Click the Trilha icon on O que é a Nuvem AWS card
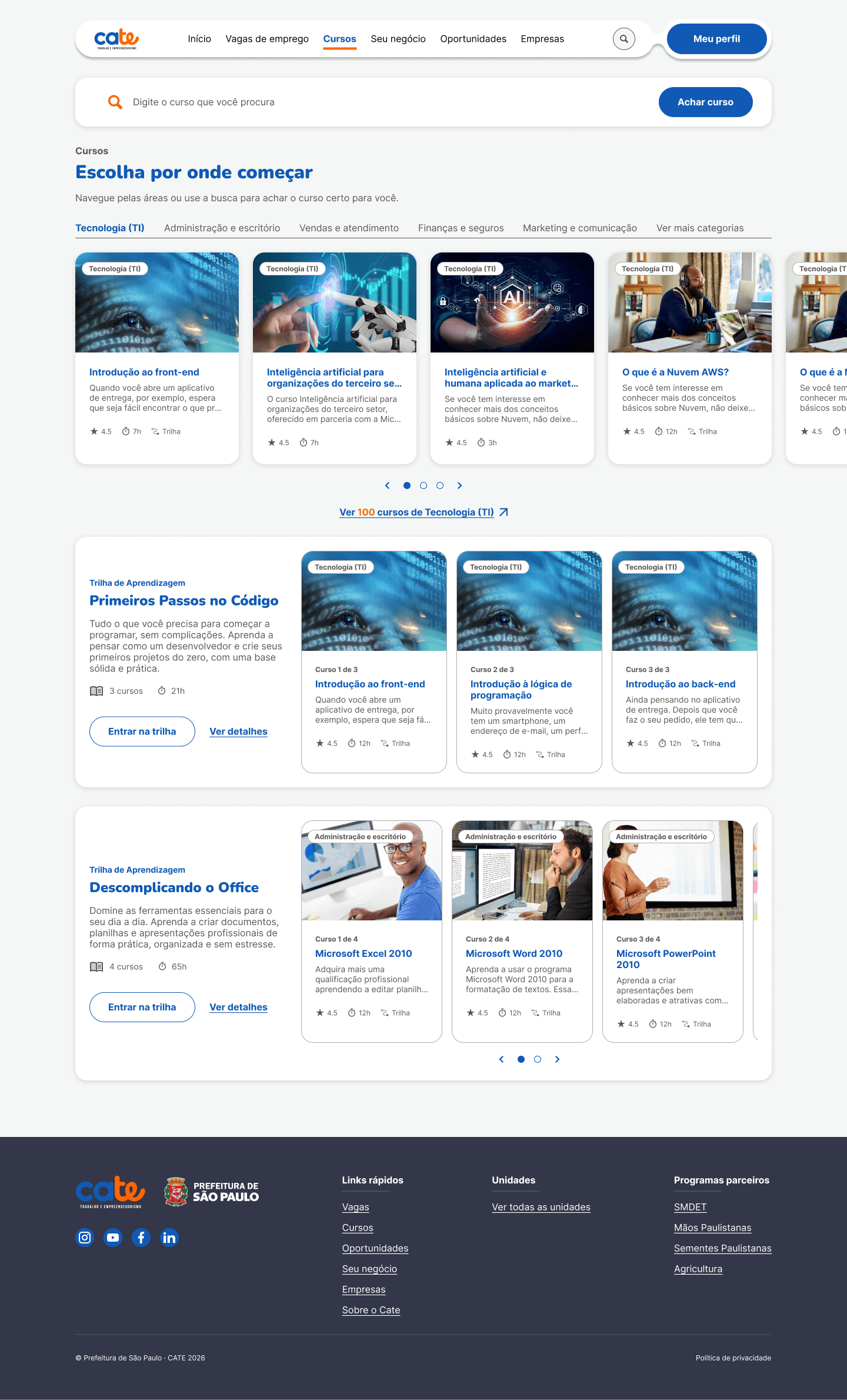The image size is (847, 1400). coord(692,431)
